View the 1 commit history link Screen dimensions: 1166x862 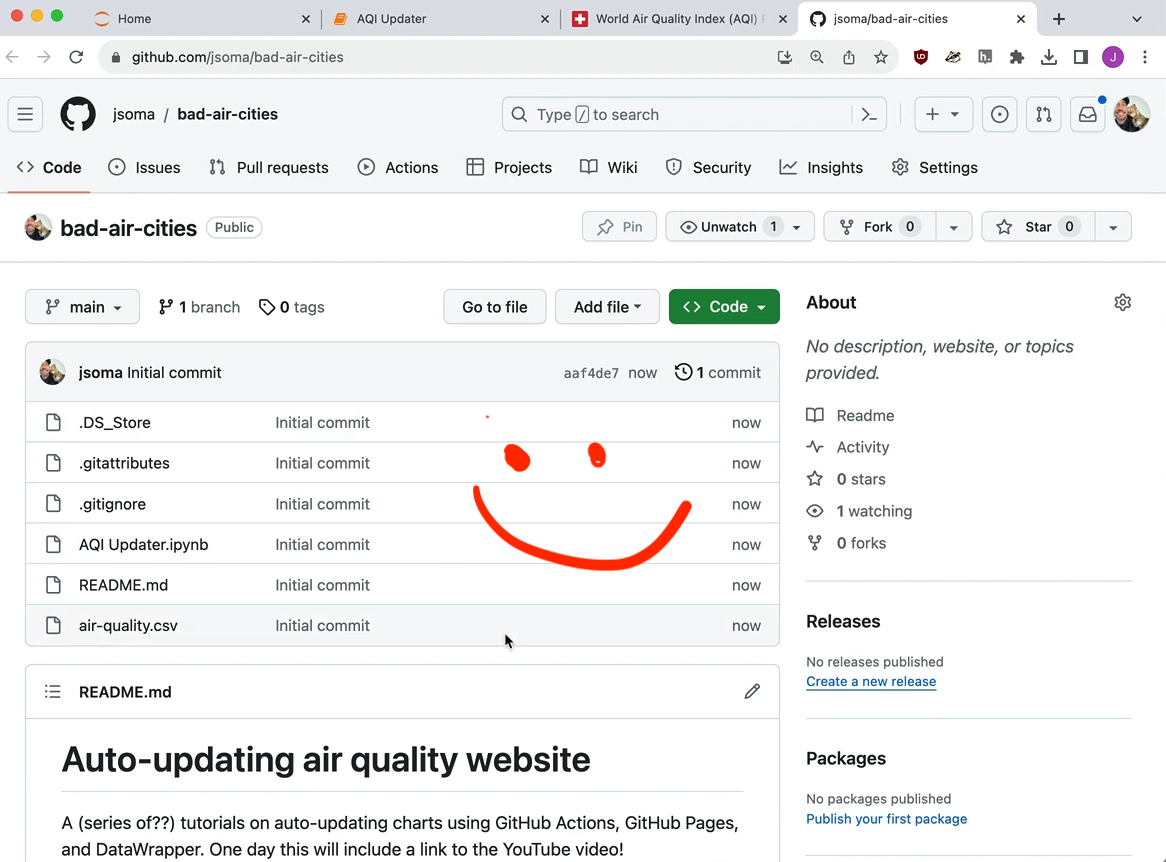click(x=718, y=373)
